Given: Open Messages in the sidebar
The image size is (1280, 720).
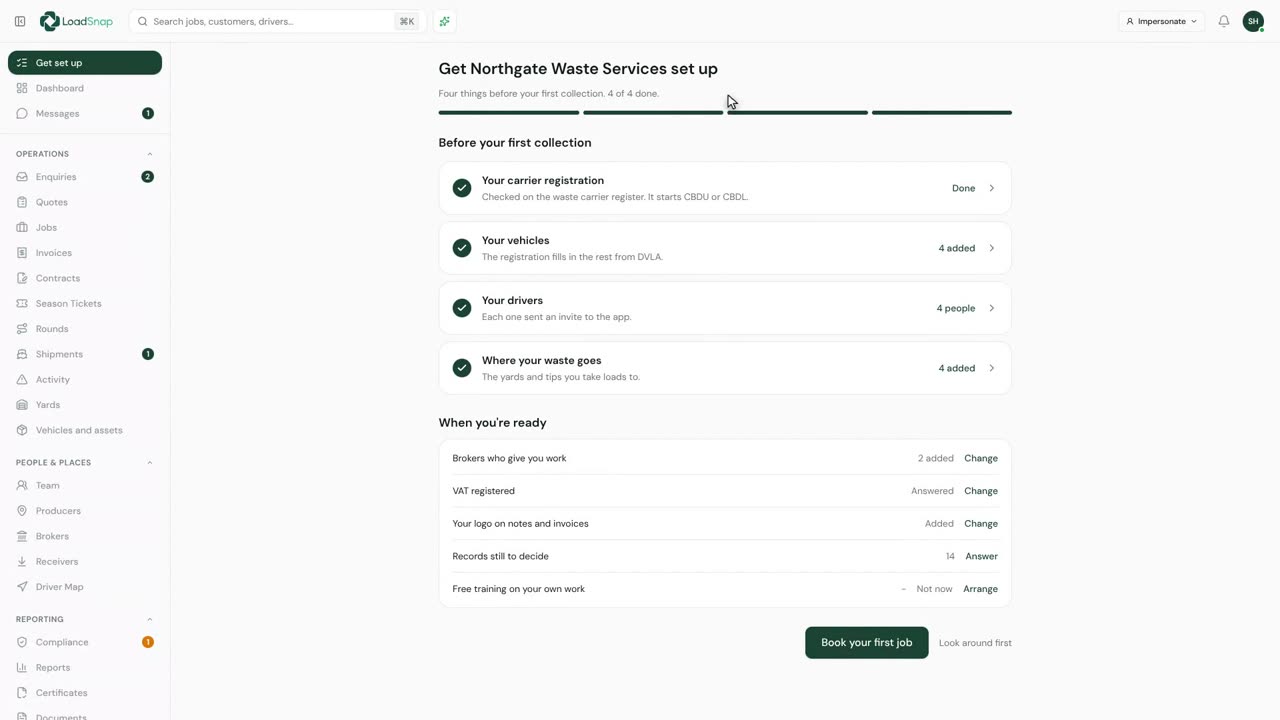Looking at the screenshot, I should (x=85, y=113).
